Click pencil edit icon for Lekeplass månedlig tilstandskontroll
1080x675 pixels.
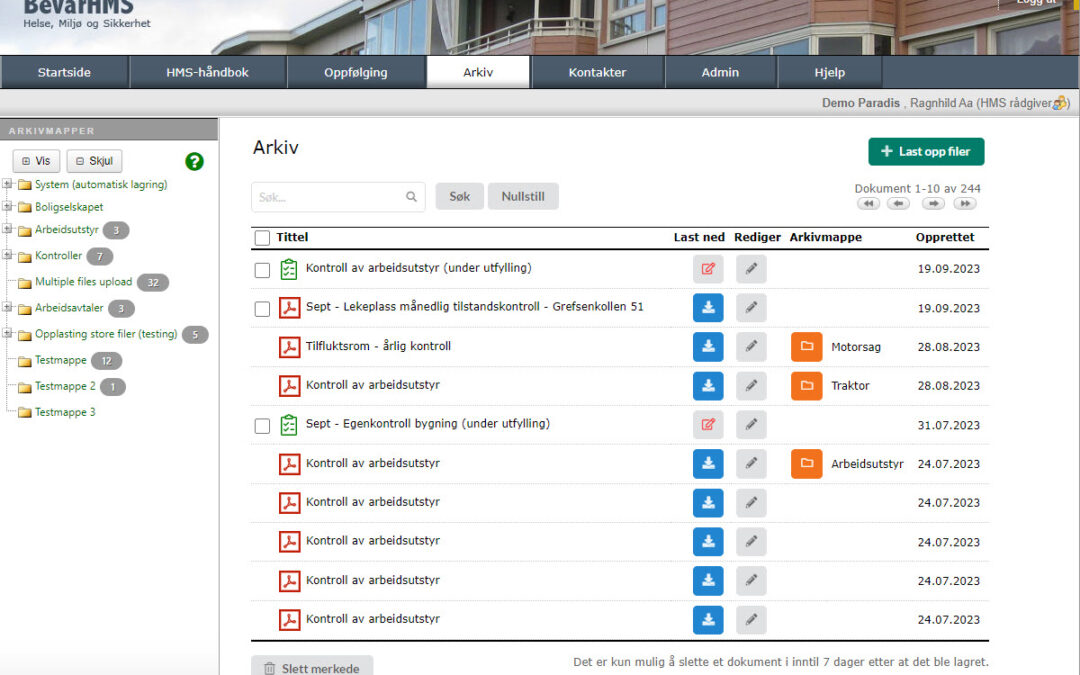tap(751, 308)
